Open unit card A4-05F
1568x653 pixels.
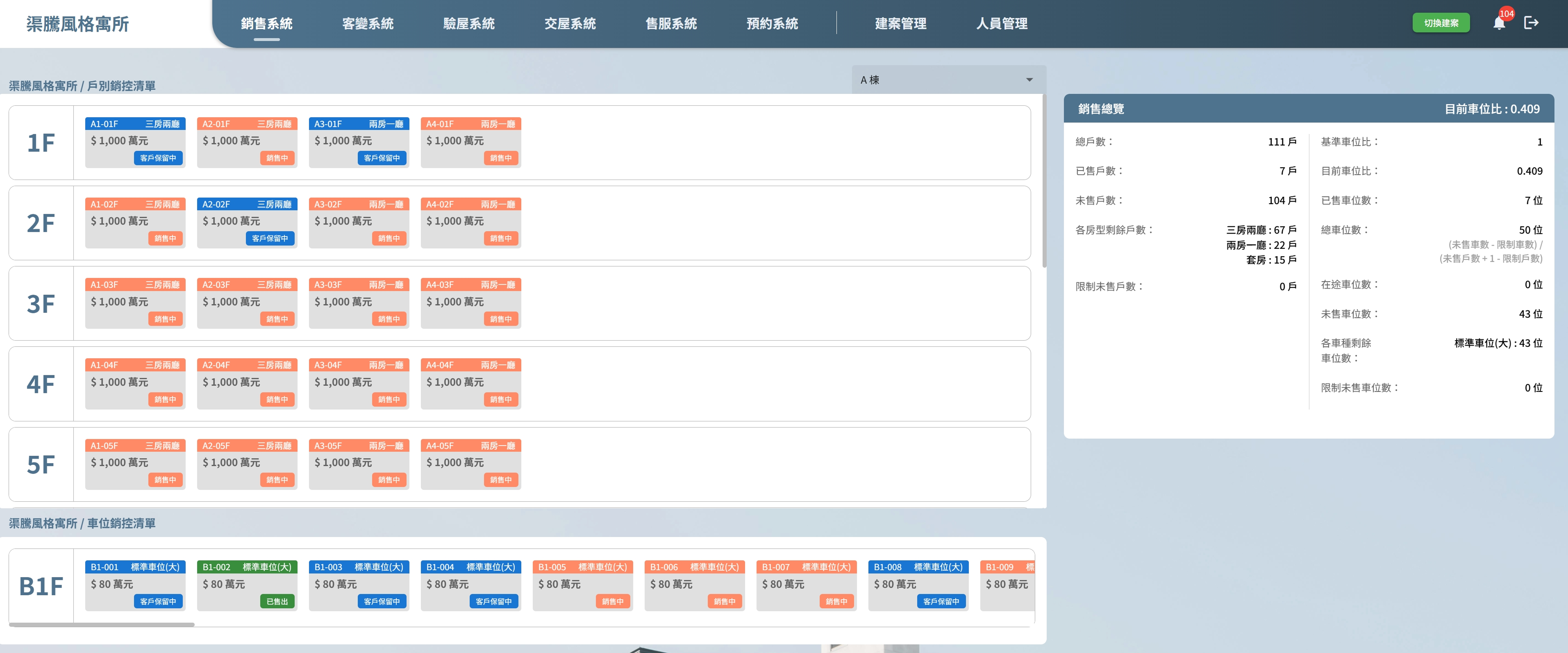pos(470,464)
